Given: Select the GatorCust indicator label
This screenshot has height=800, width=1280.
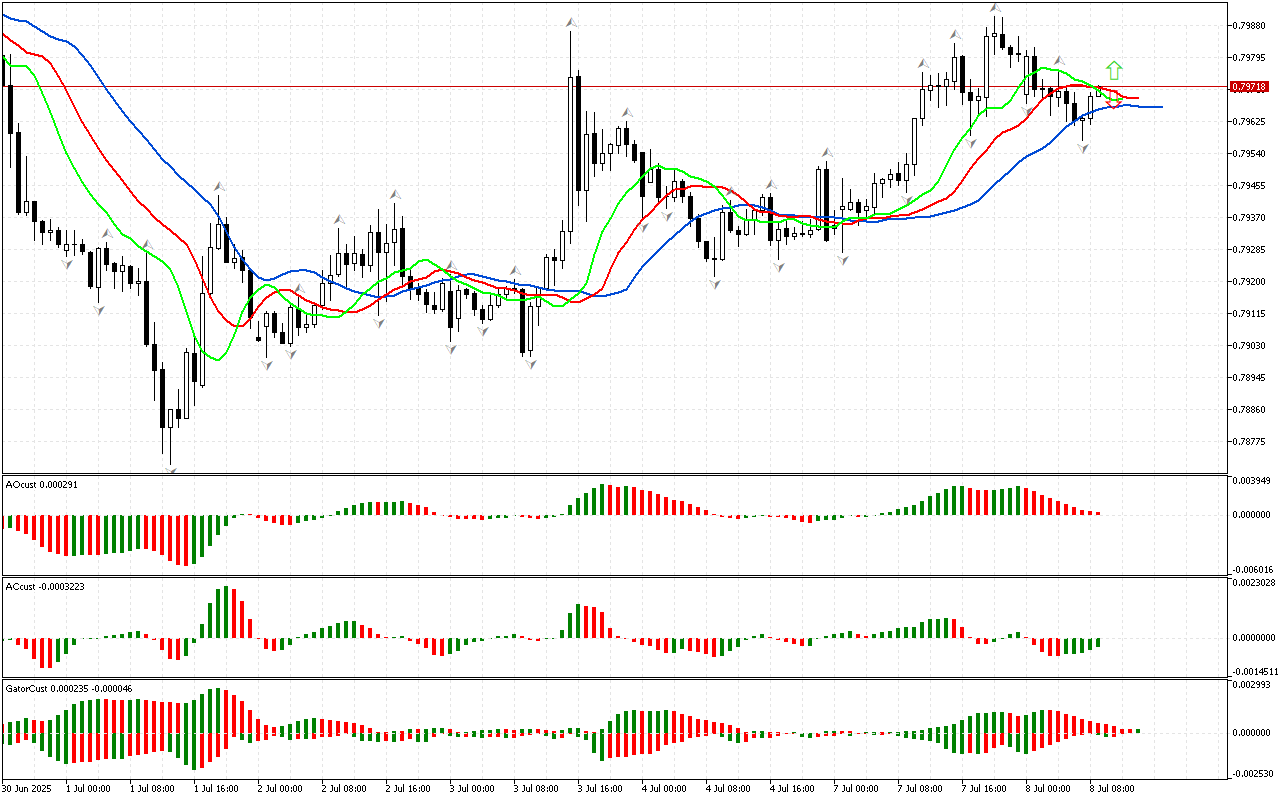Looking at the screenshot, I should click(69, 688).
